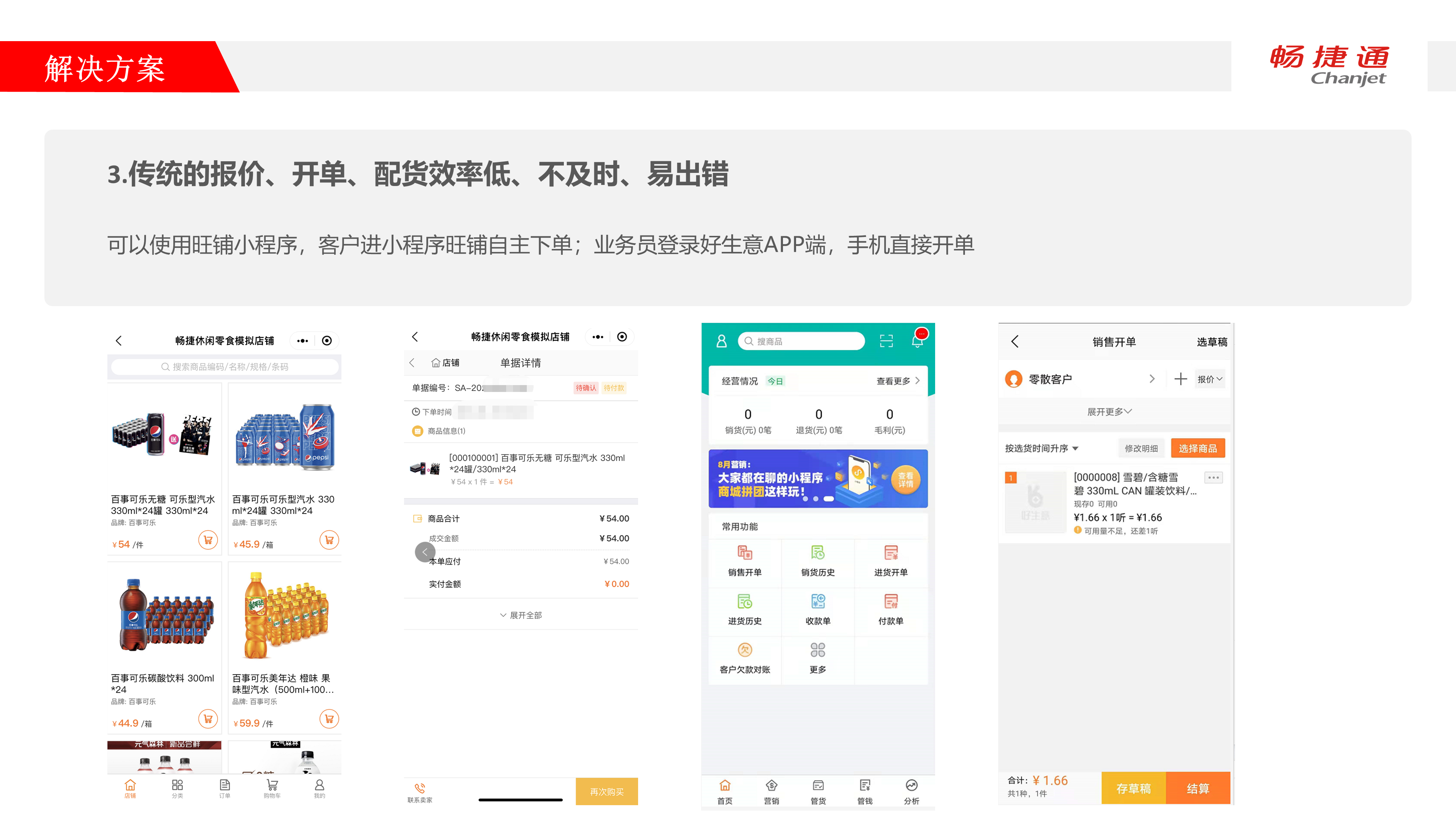Switch to 管货 bottom tab
This screenshot has width=1456, height=819.
point(818,791)
